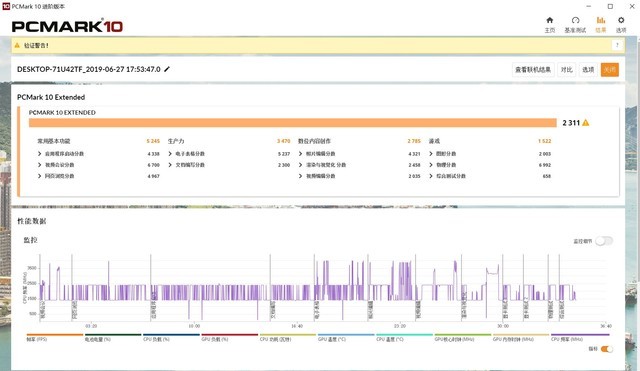Toggle the 监控细节 monitoring details switch
This screenshot has height=371, width=640.
tap(604, 241)
